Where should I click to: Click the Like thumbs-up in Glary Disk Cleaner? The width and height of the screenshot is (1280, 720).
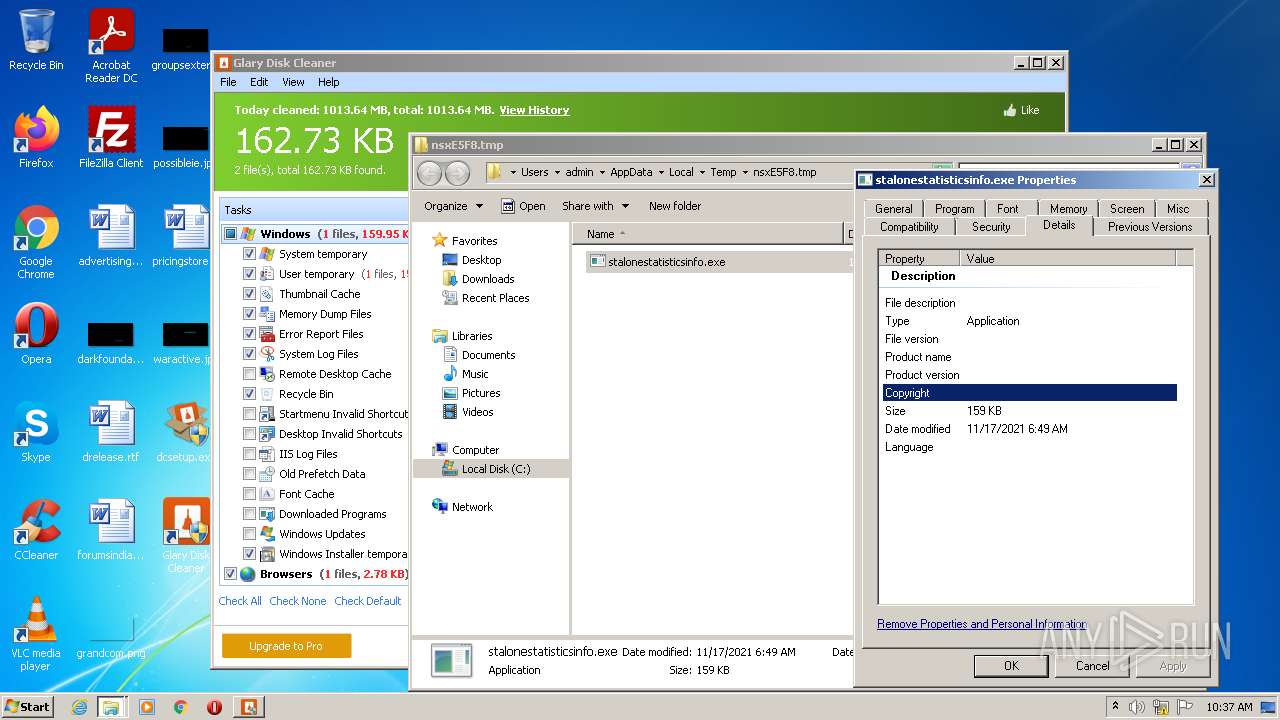(1020, 110)
